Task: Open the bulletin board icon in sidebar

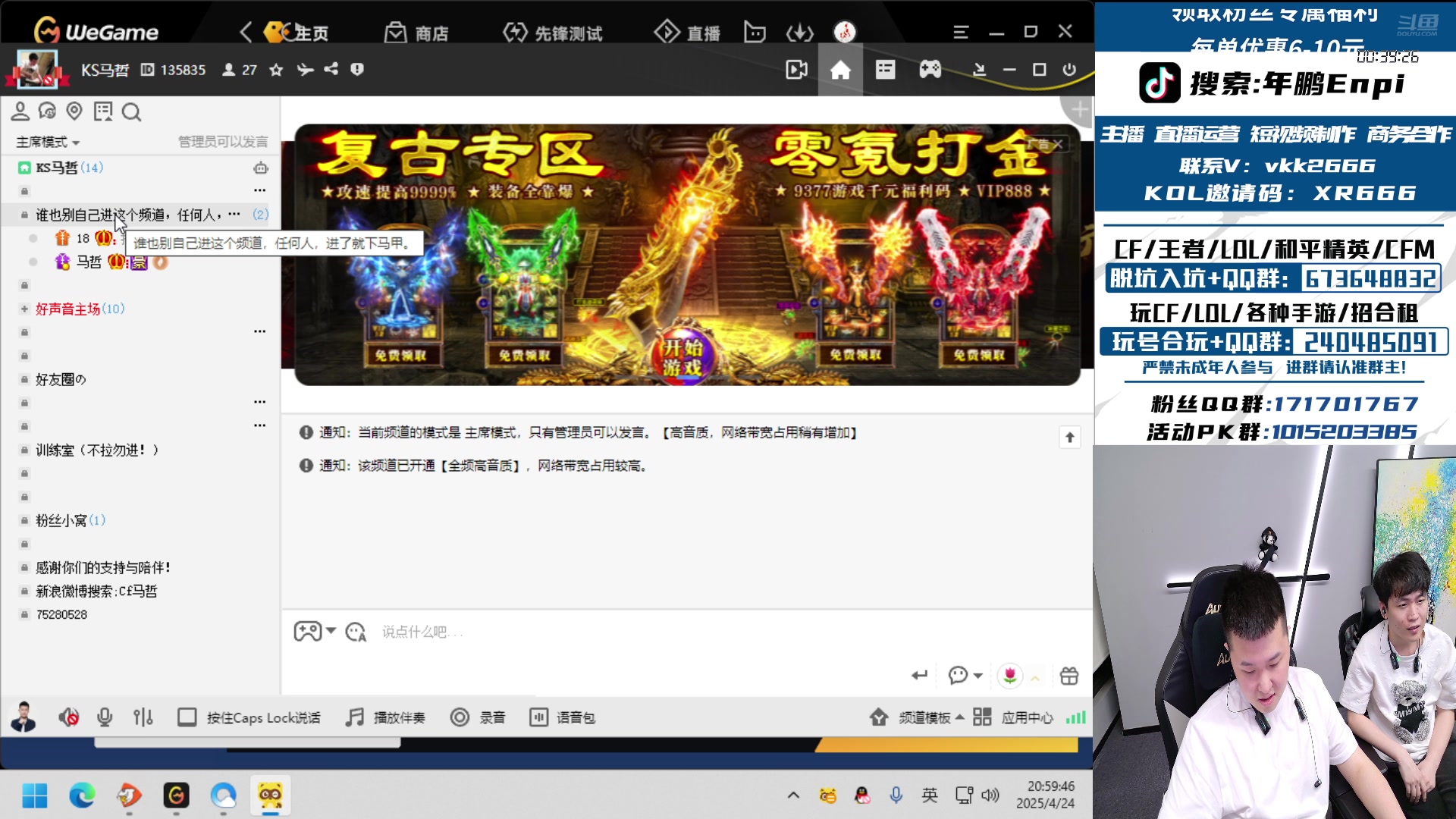Action: 103,112
